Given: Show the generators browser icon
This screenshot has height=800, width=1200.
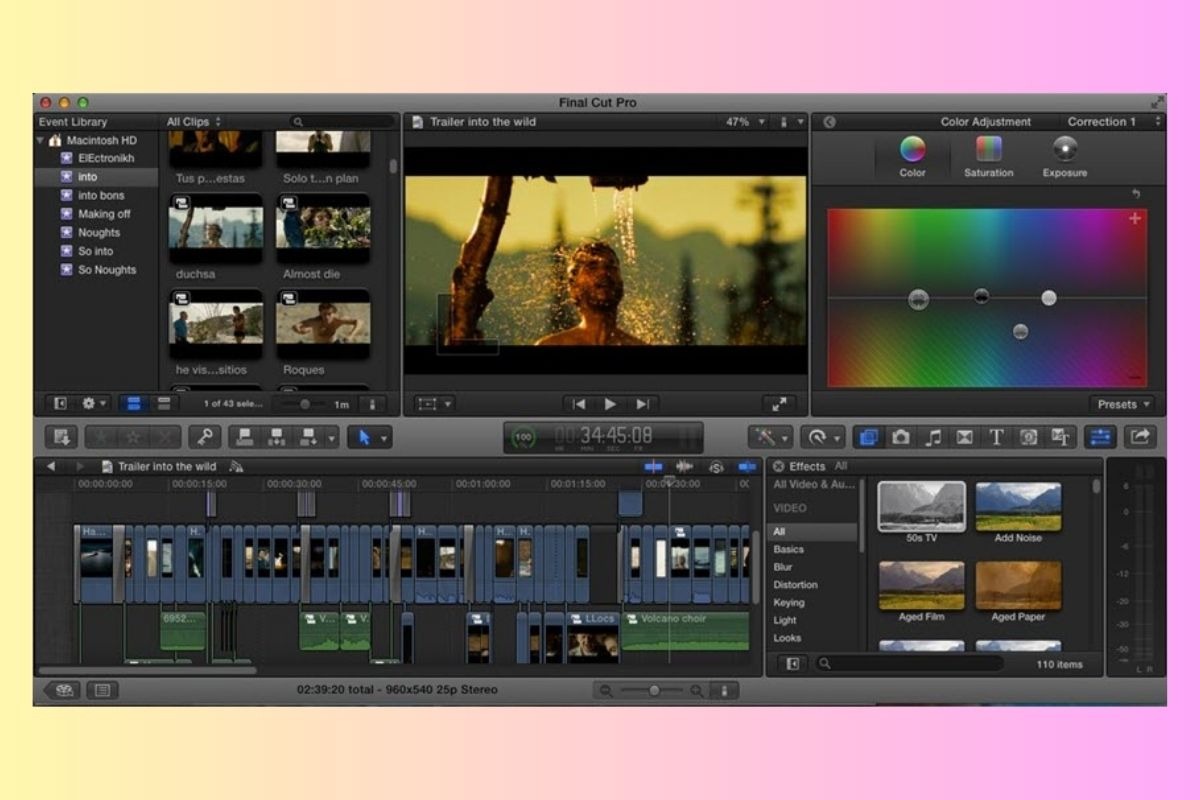Looking at the screenshot, I should pos(1028,437).
